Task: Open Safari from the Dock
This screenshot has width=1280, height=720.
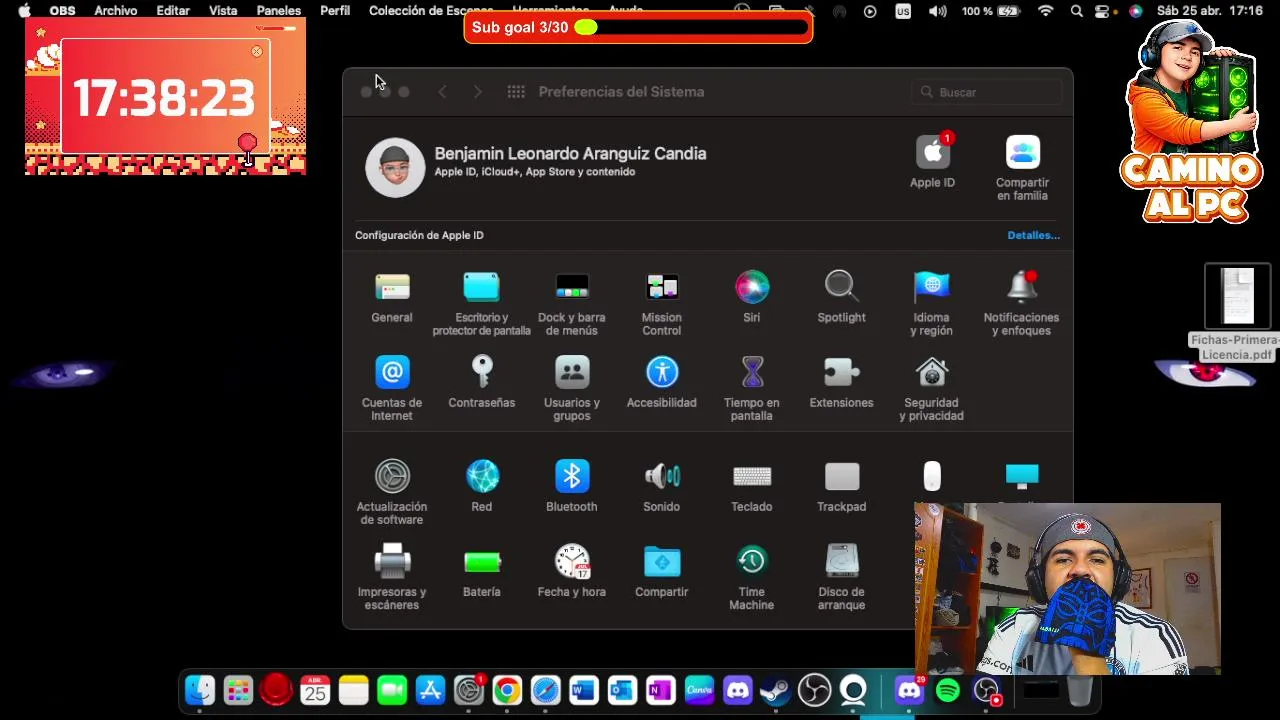Action: point(545,690)
